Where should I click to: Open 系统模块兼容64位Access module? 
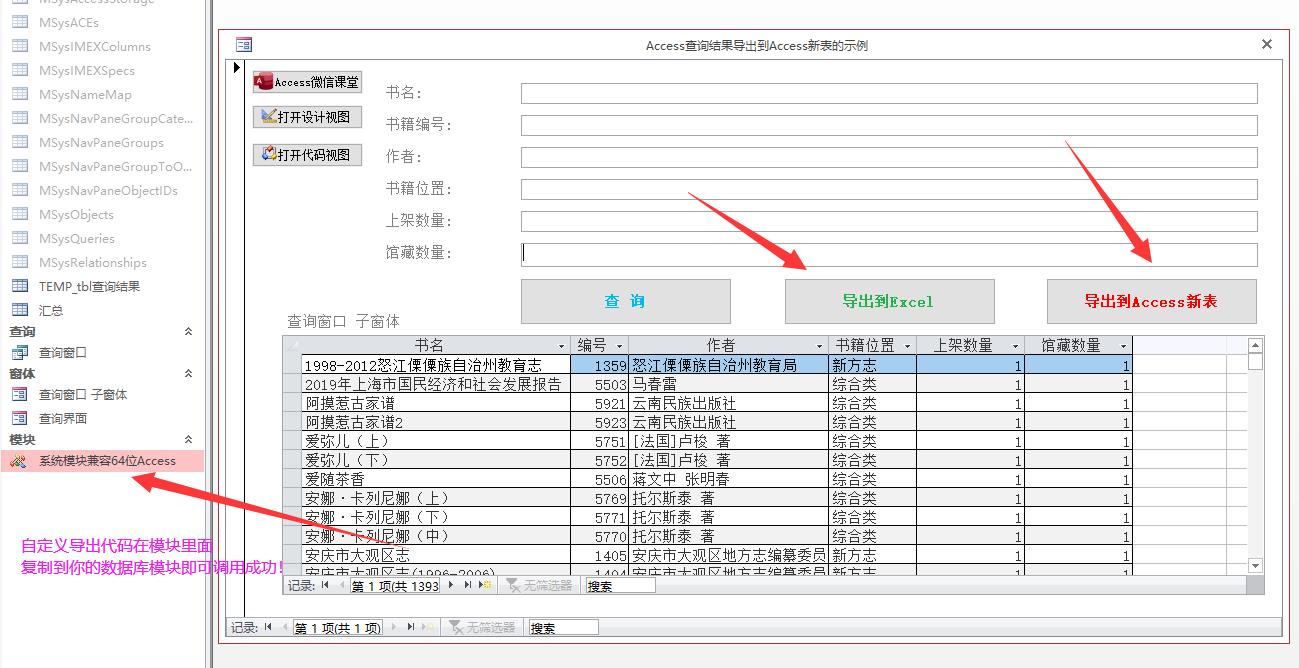coord(107,461)
